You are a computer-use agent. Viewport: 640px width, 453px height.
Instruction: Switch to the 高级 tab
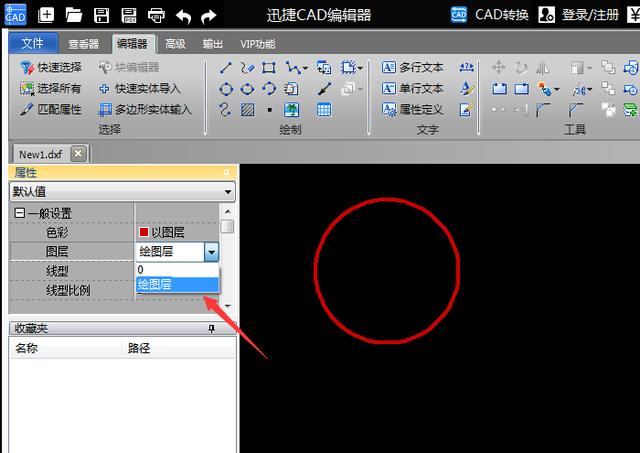(176, 44)
